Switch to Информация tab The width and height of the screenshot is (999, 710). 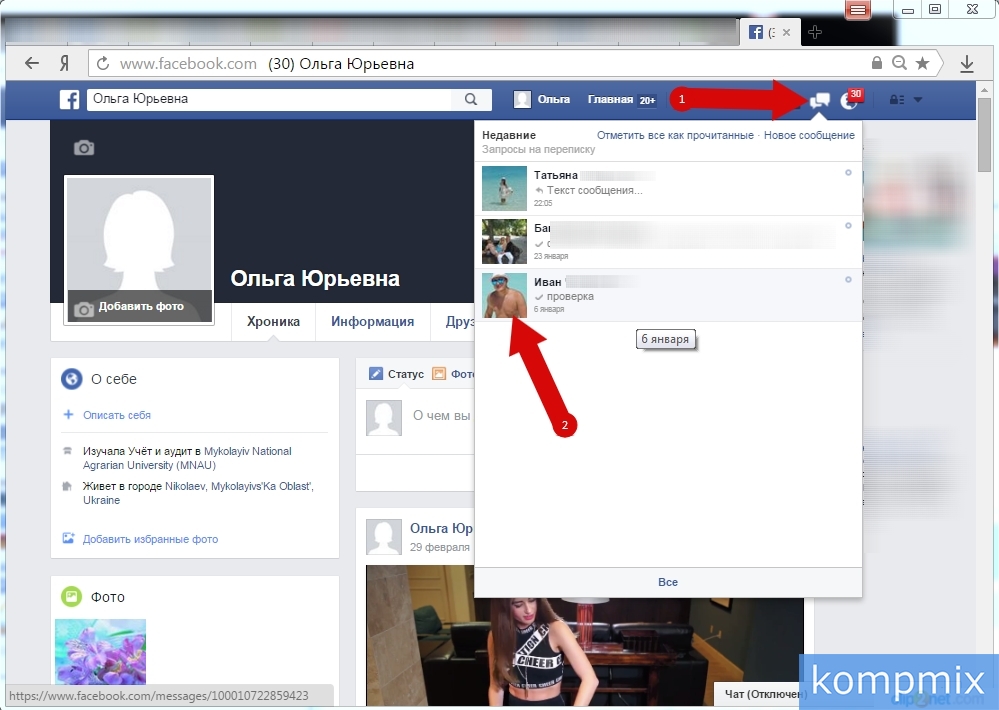click(x=373, y=322)
